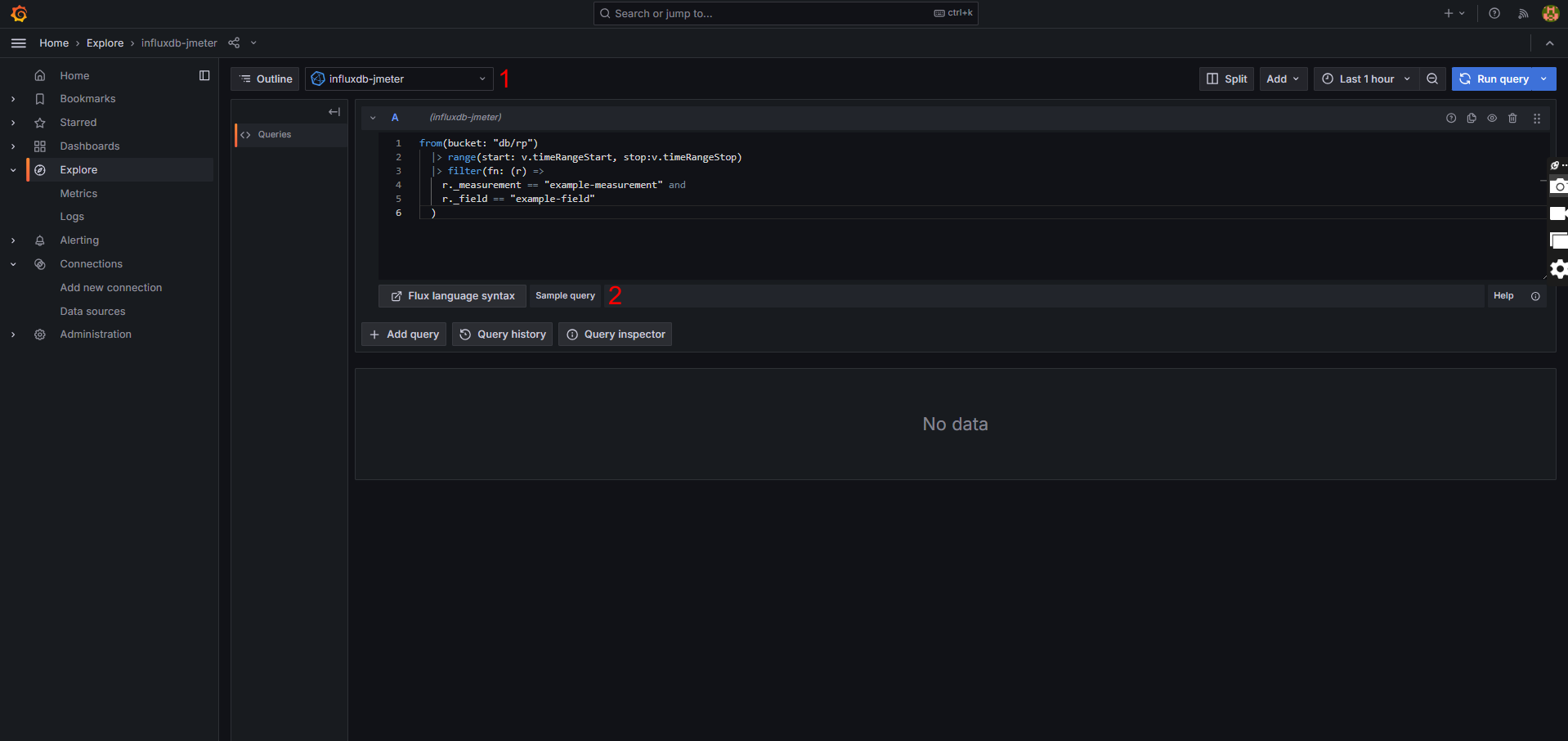
Task: Click the Alerting bell icon
Action: pyautogui.click(x=40, y=240)
